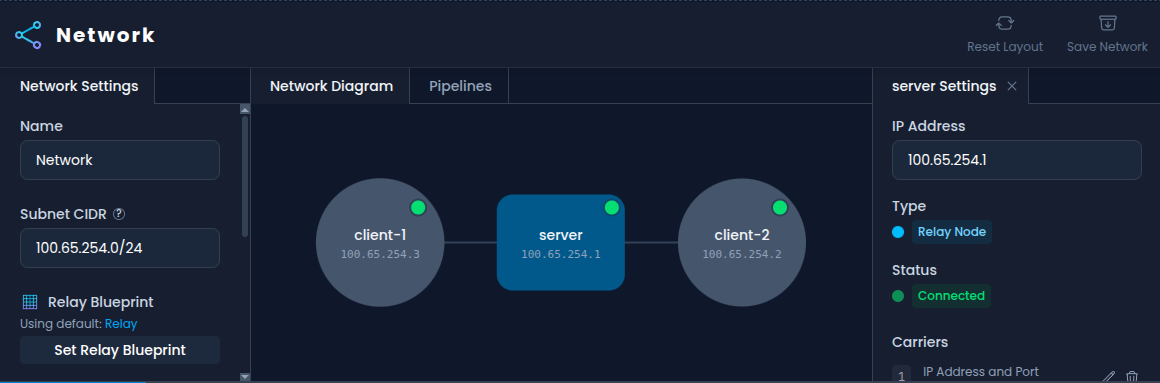The width and height of the screenshot is (1160, 383).
Task: Click the Reset Layout refresh icon
Action: [1005, 23]
